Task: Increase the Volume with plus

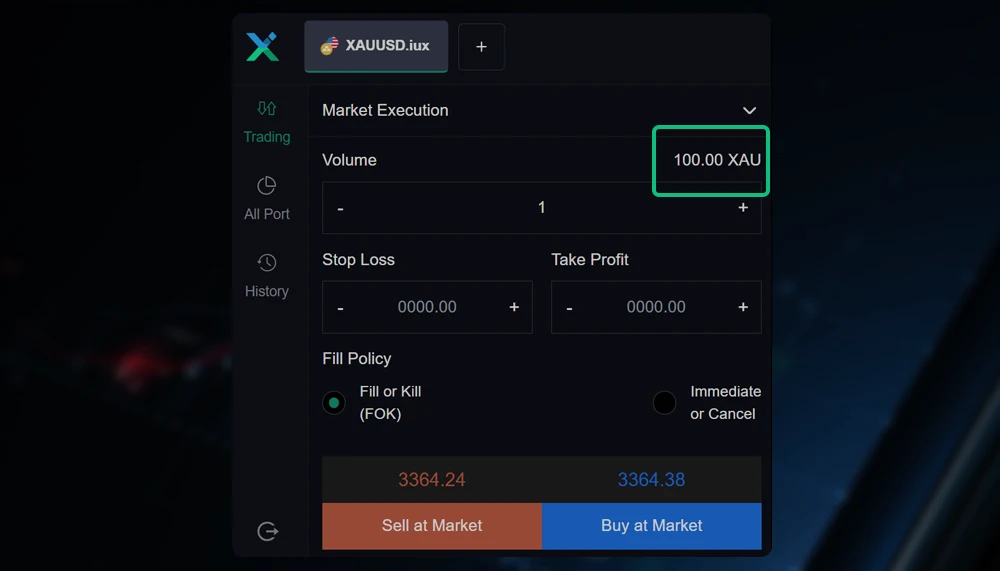Action: pos(743,208)
